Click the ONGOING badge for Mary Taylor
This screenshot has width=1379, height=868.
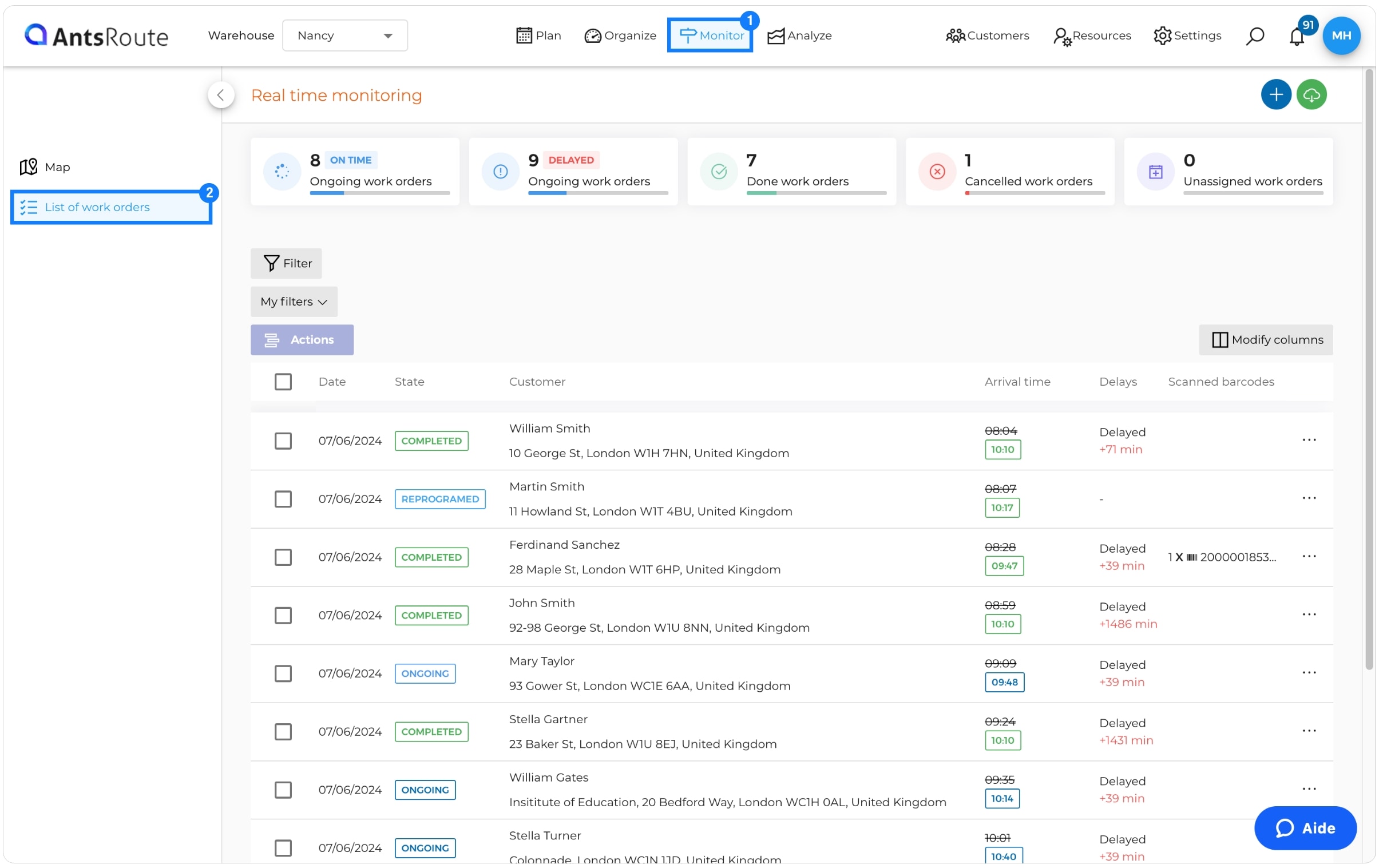(425, 673)
